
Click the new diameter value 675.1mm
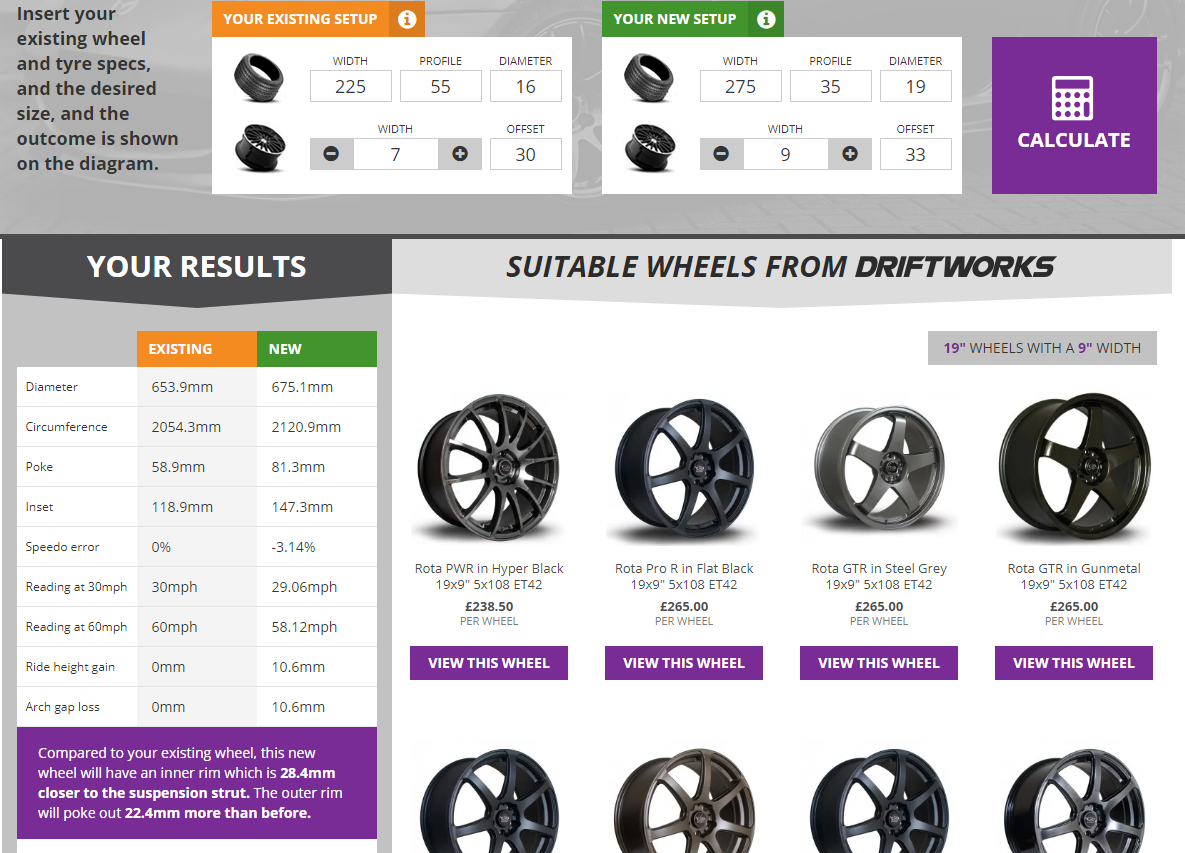point(302,387)
